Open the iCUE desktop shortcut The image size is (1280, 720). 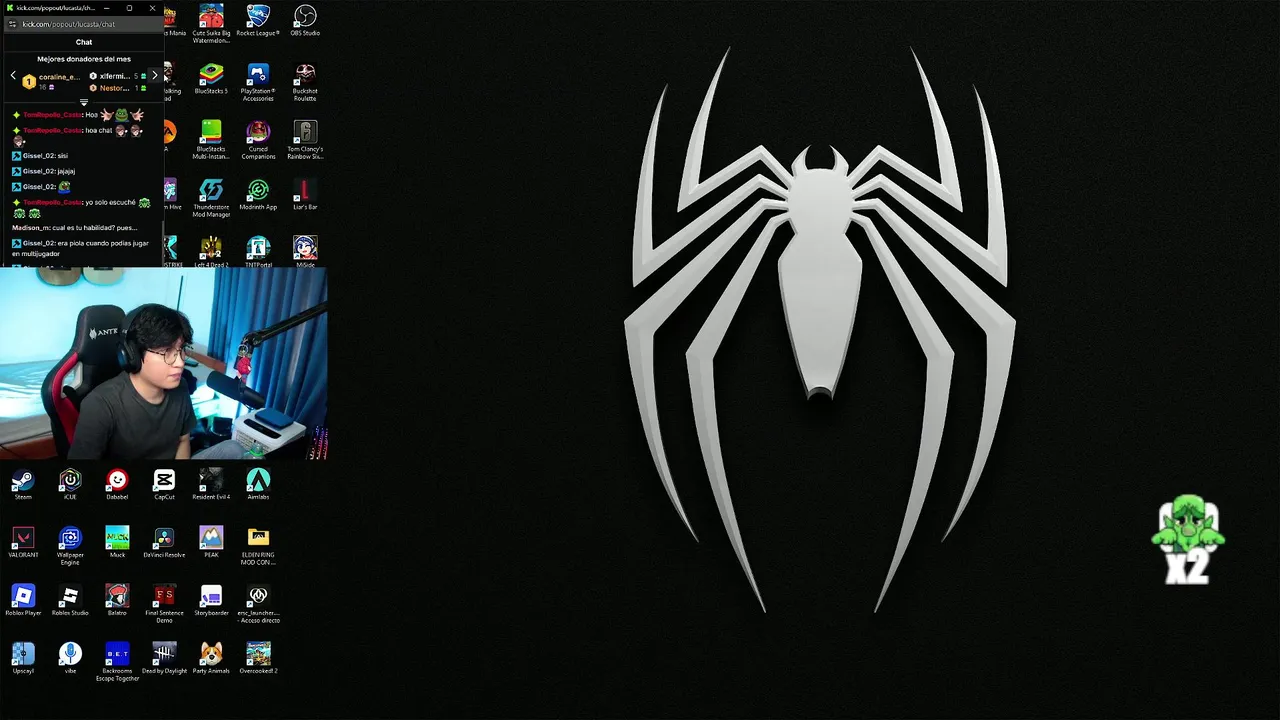[x=70, y=485]
